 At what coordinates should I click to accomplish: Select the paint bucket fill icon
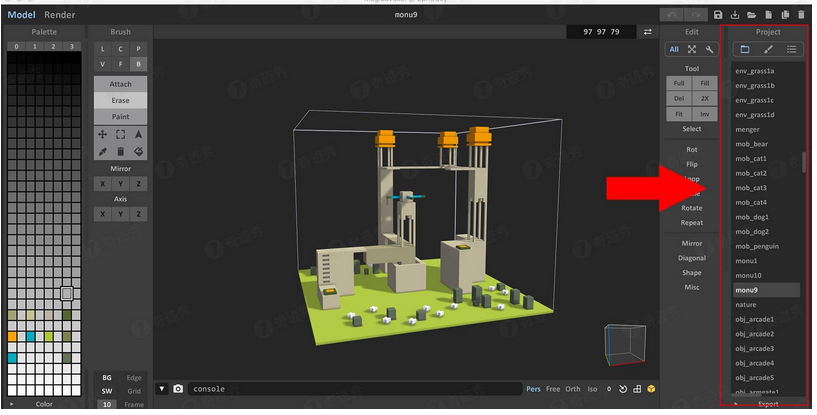pos(138,151)
